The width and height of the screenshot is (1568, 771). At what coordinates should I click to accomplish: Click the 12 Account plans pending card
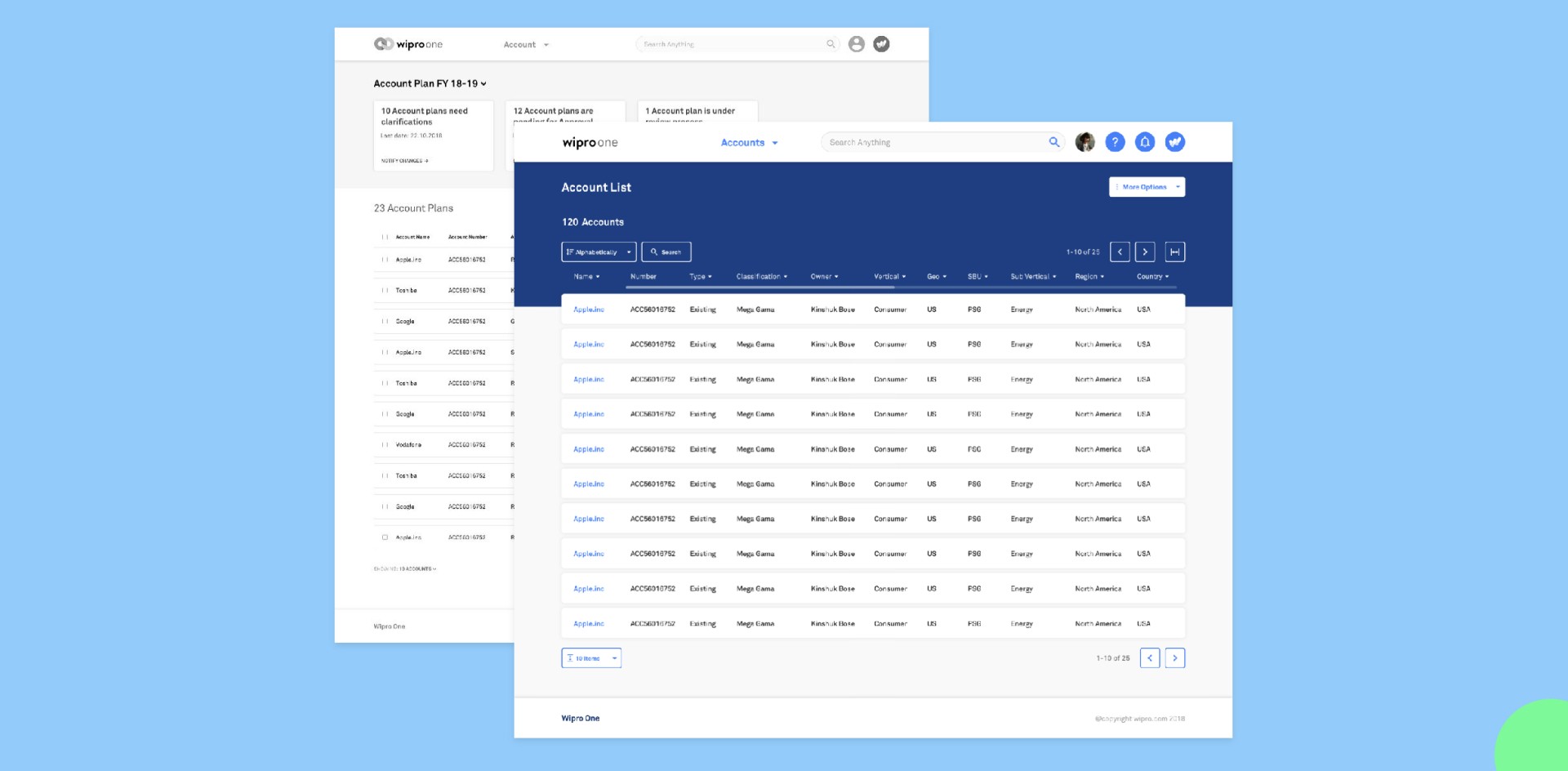click(x=565, y=113)
